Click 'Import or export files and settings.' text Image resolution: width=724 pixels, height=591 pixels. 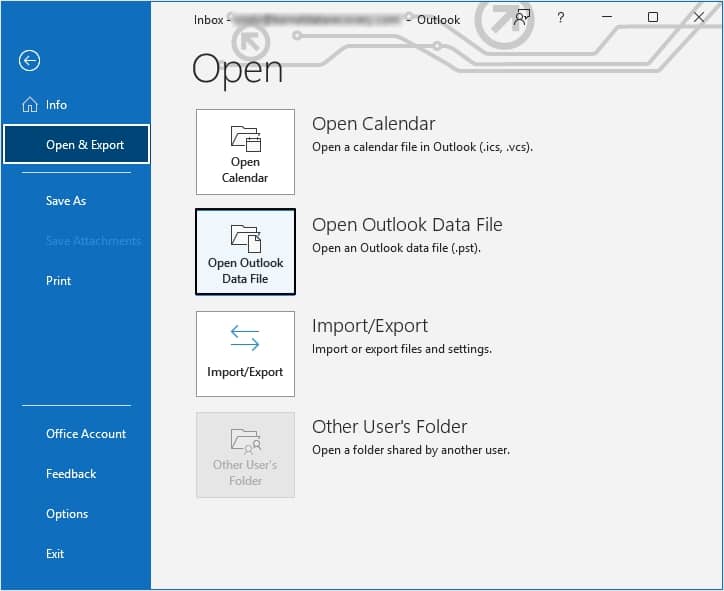pyautogui.click(x=402, y=349)
